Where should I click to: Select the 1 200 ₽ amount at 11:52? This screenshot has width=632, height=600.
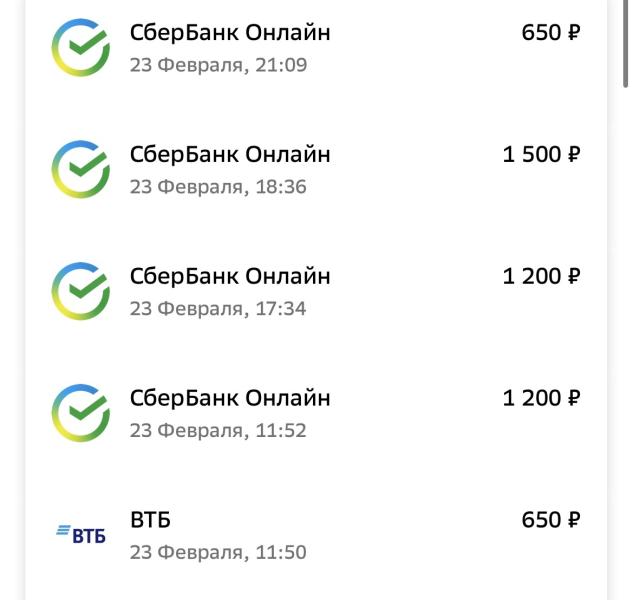click(542, 398)
